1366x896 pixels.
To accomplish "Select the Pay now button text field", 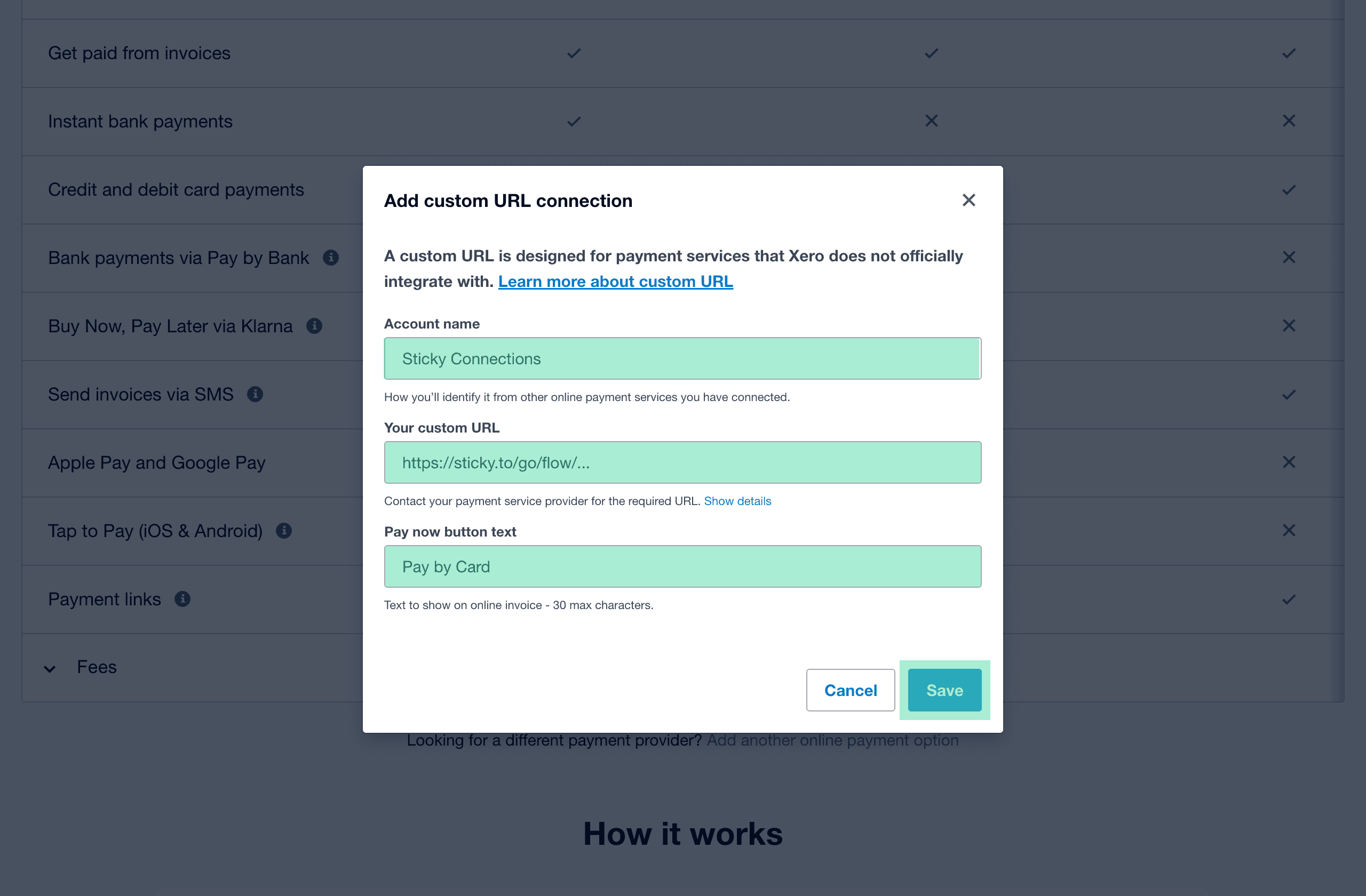I will pos(682,566).
